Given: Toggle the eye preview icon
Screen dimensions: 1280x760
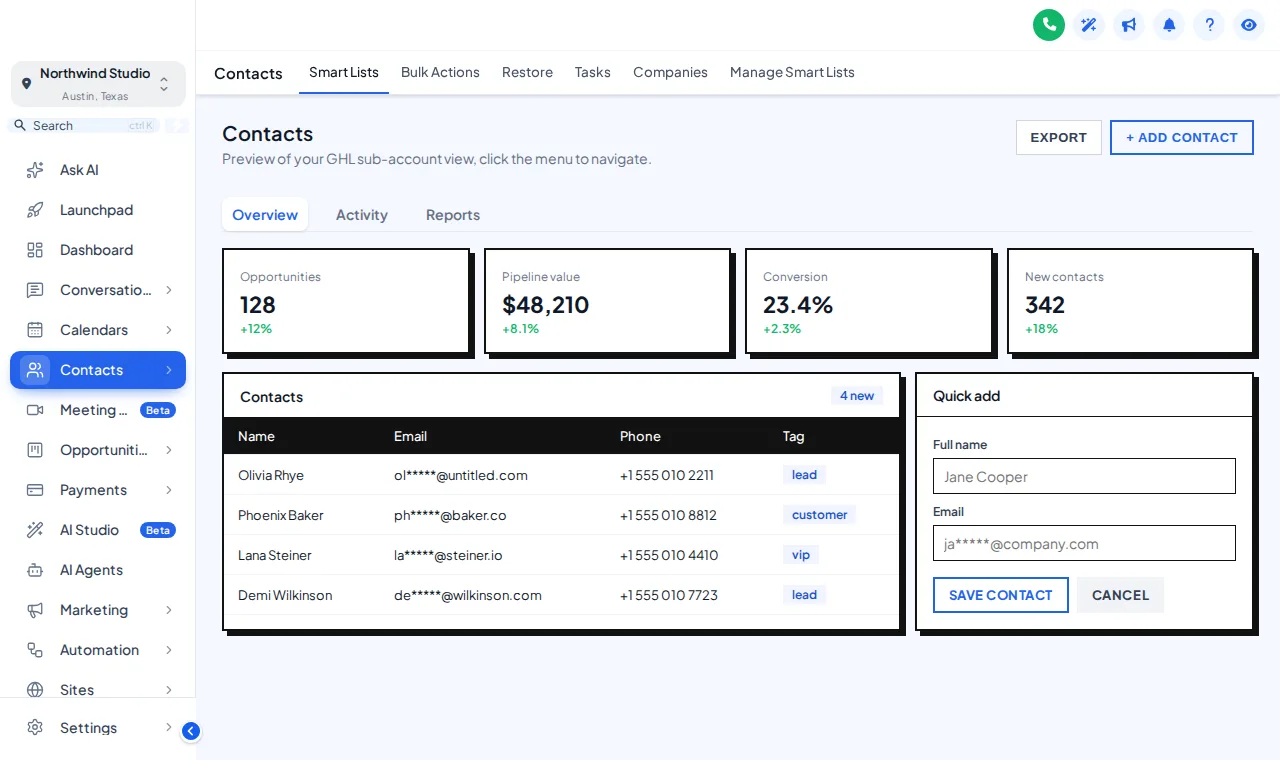Looking at the screenshot, I should [1249, 25].
